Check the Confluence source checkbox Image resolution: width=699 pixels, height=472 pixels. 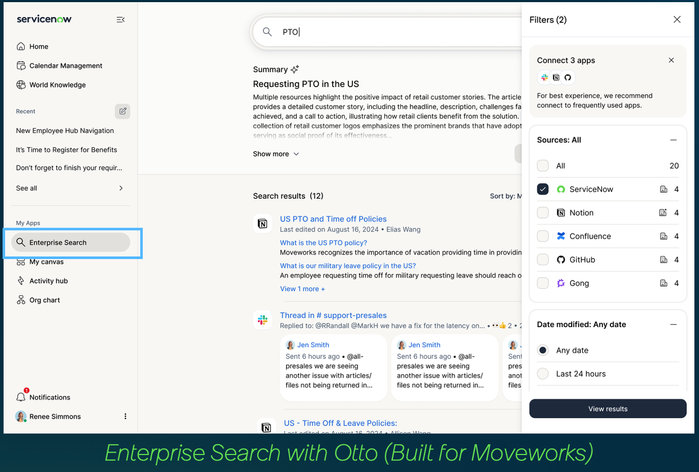click(543, 236)
